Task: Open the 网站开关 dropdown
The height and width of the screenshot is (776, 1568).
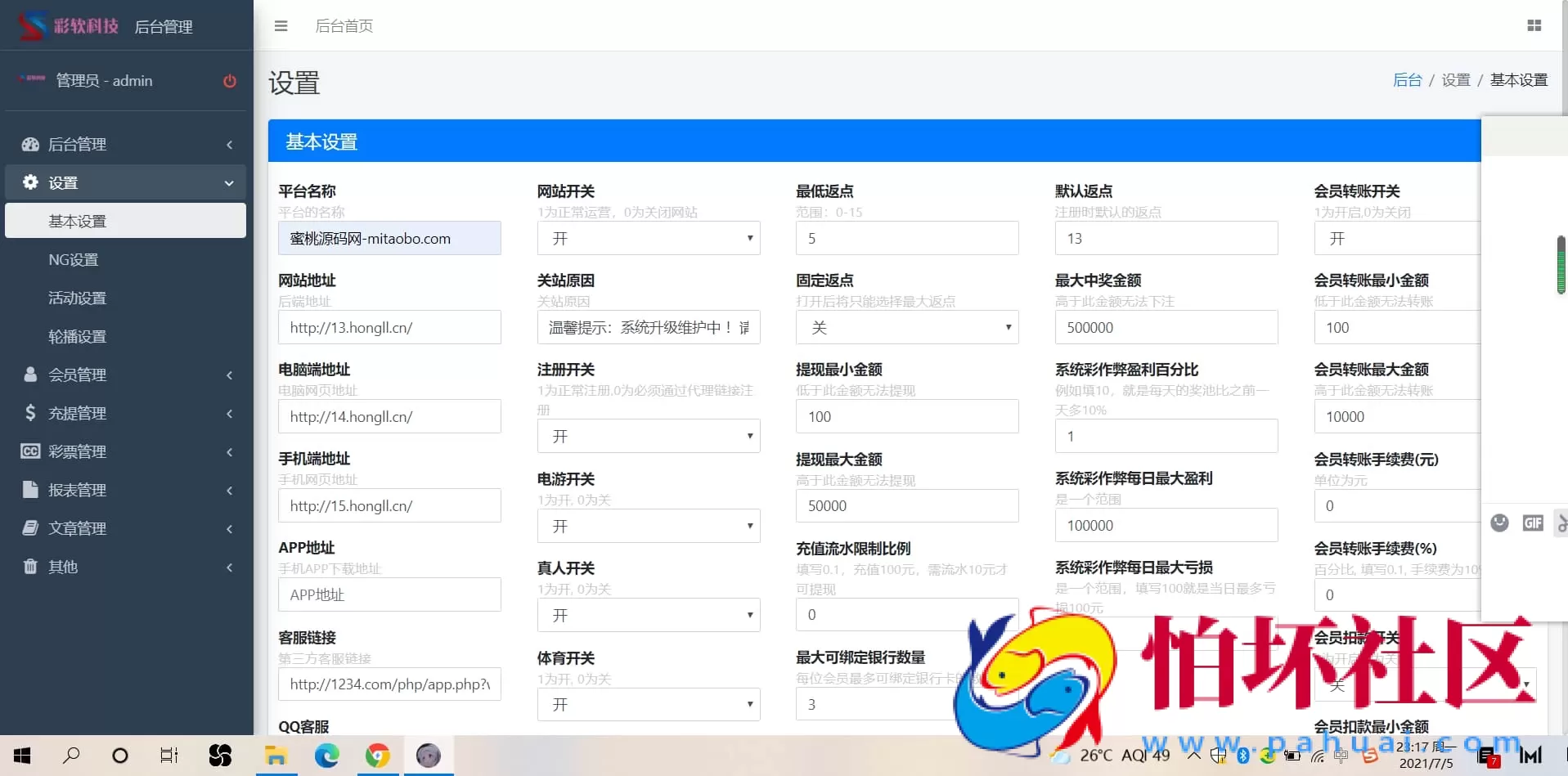Action: [x=648, y=238]
